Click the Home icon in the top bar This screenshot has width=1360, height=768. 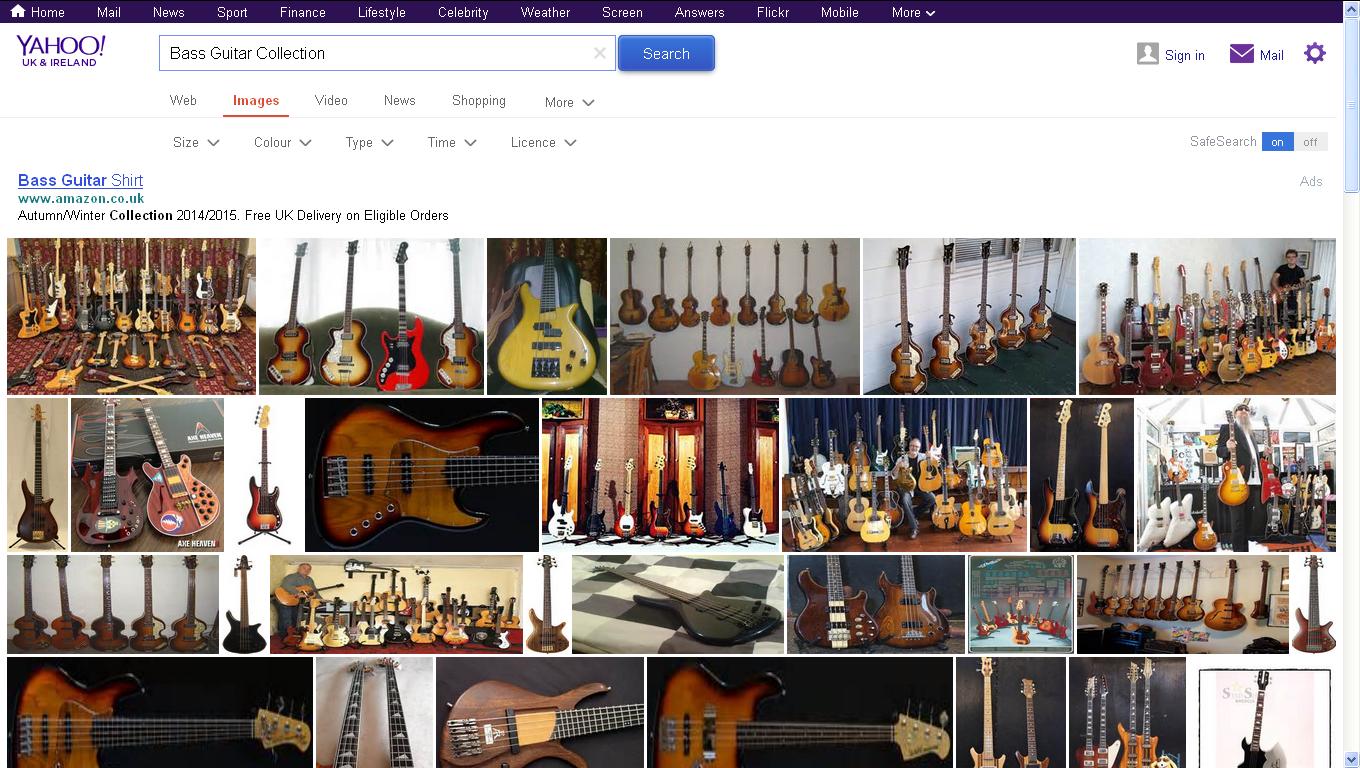[x=20, y=12]
